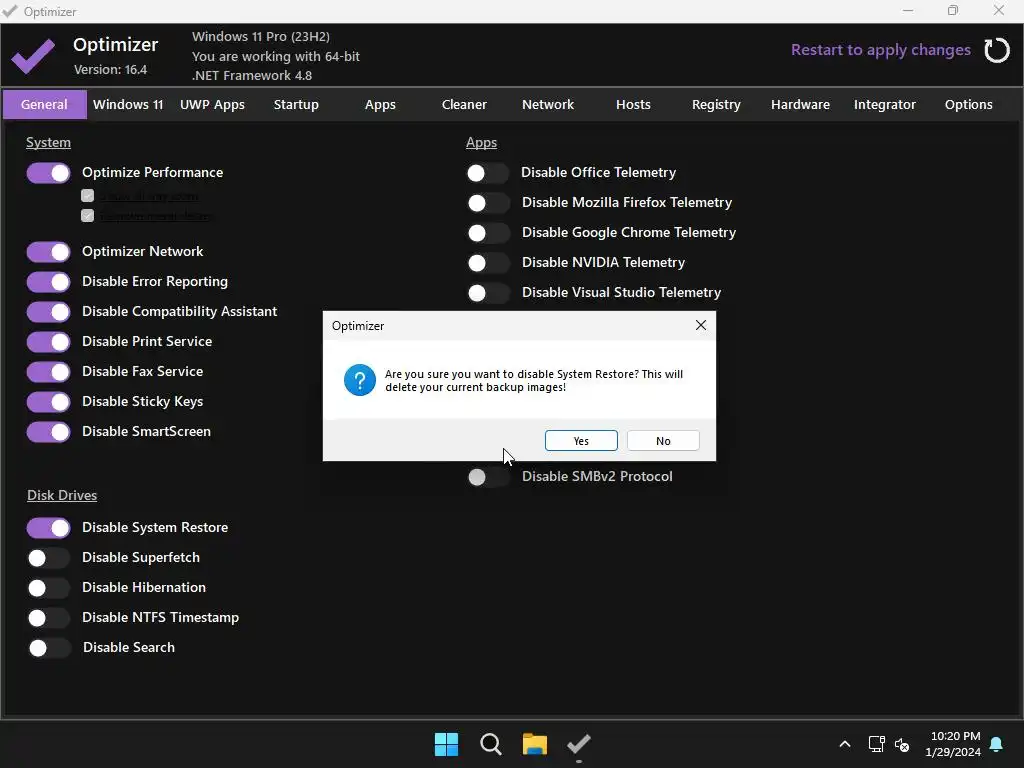Toggle Disable SmartScreen switch
The height and width of the screenshot is (768, 1024).
[x=48, y=432]
